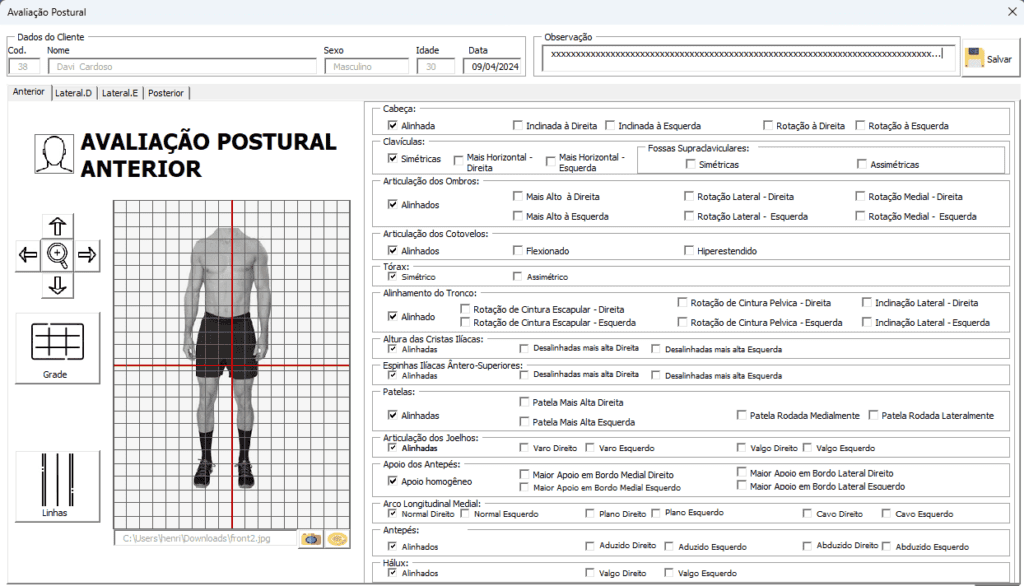Toggle the Grade grid overlay button
The height and width of the screenshot is (586, 1024).
(57, 348)
